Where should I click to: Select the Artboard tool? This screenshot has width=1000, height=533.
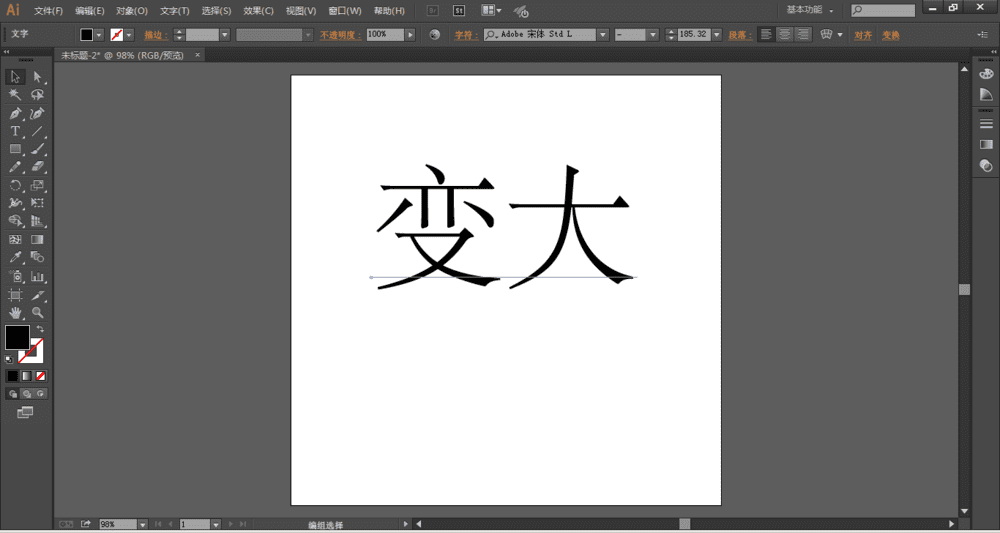(15, 295)
